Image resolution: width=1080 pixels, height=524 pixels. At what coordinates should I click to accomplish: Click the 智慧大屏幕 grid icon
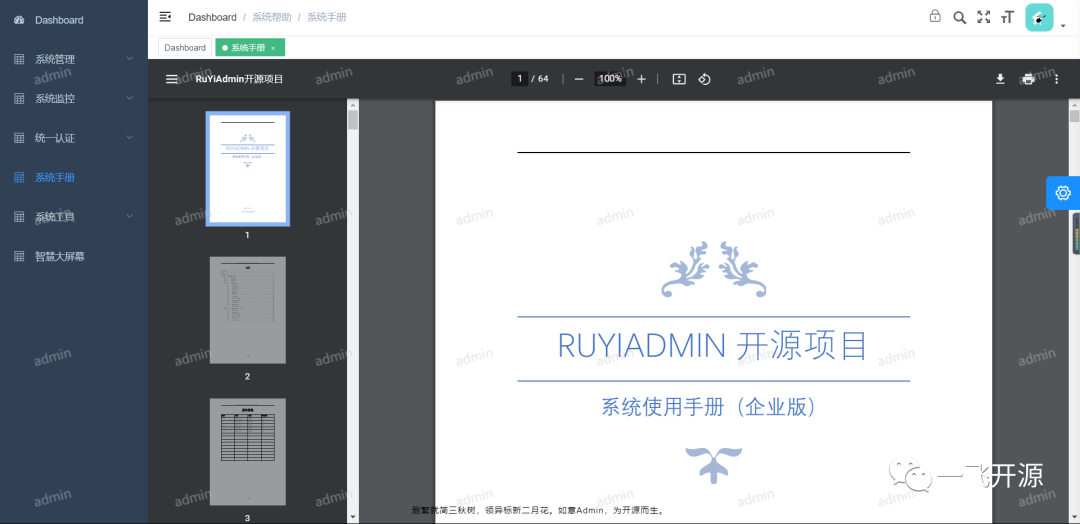pos(19,256)
